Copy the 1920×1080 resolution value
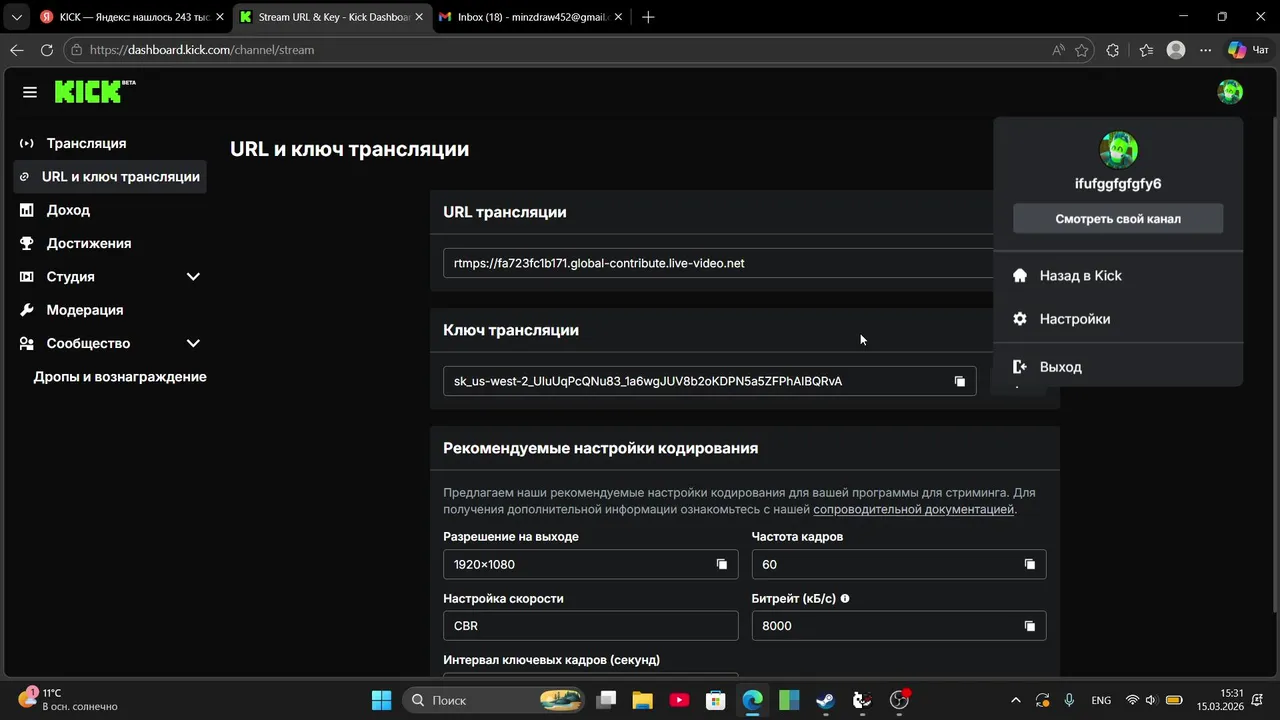The image size is (1280, 720). (x=722, y=564)
